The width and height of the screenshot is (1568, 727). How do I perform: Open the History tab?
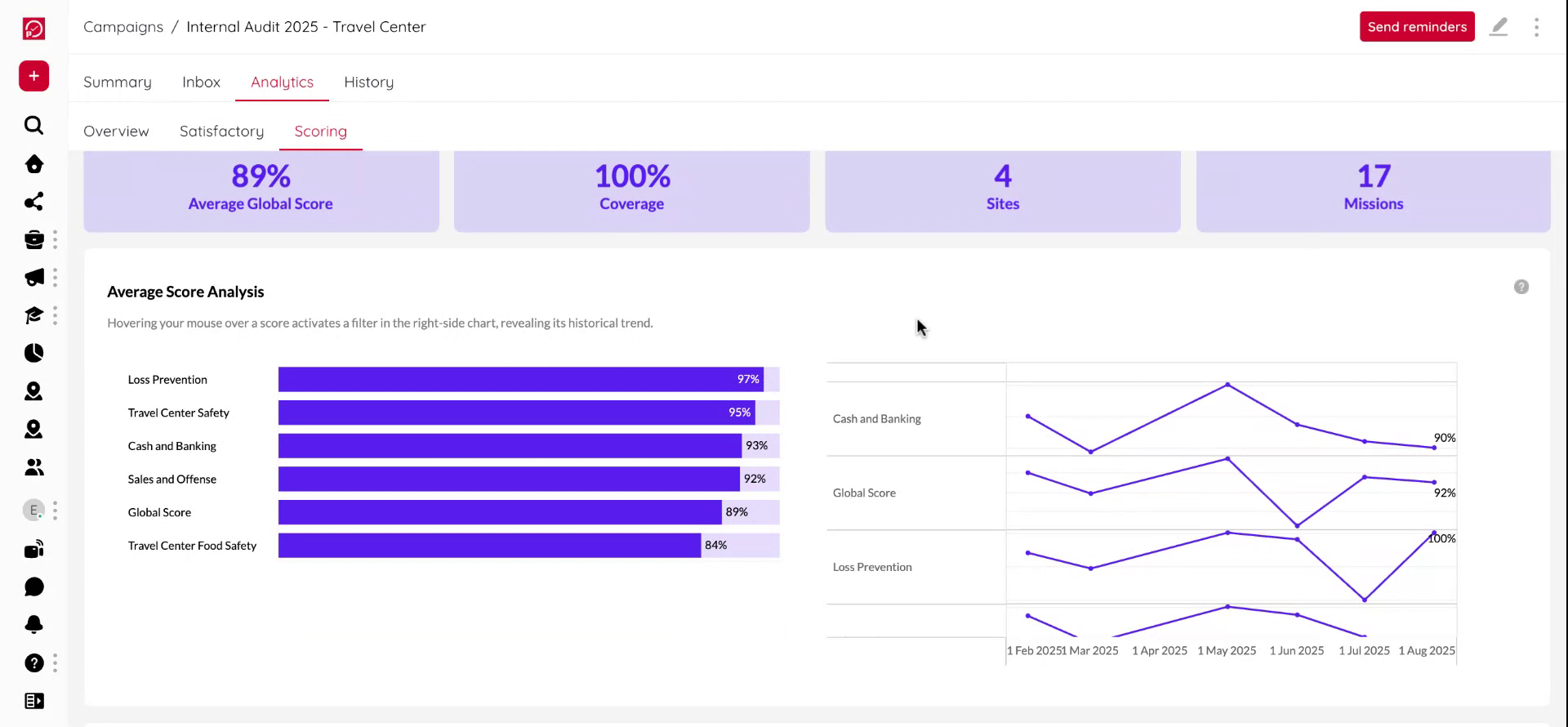[x=368, y=83]
